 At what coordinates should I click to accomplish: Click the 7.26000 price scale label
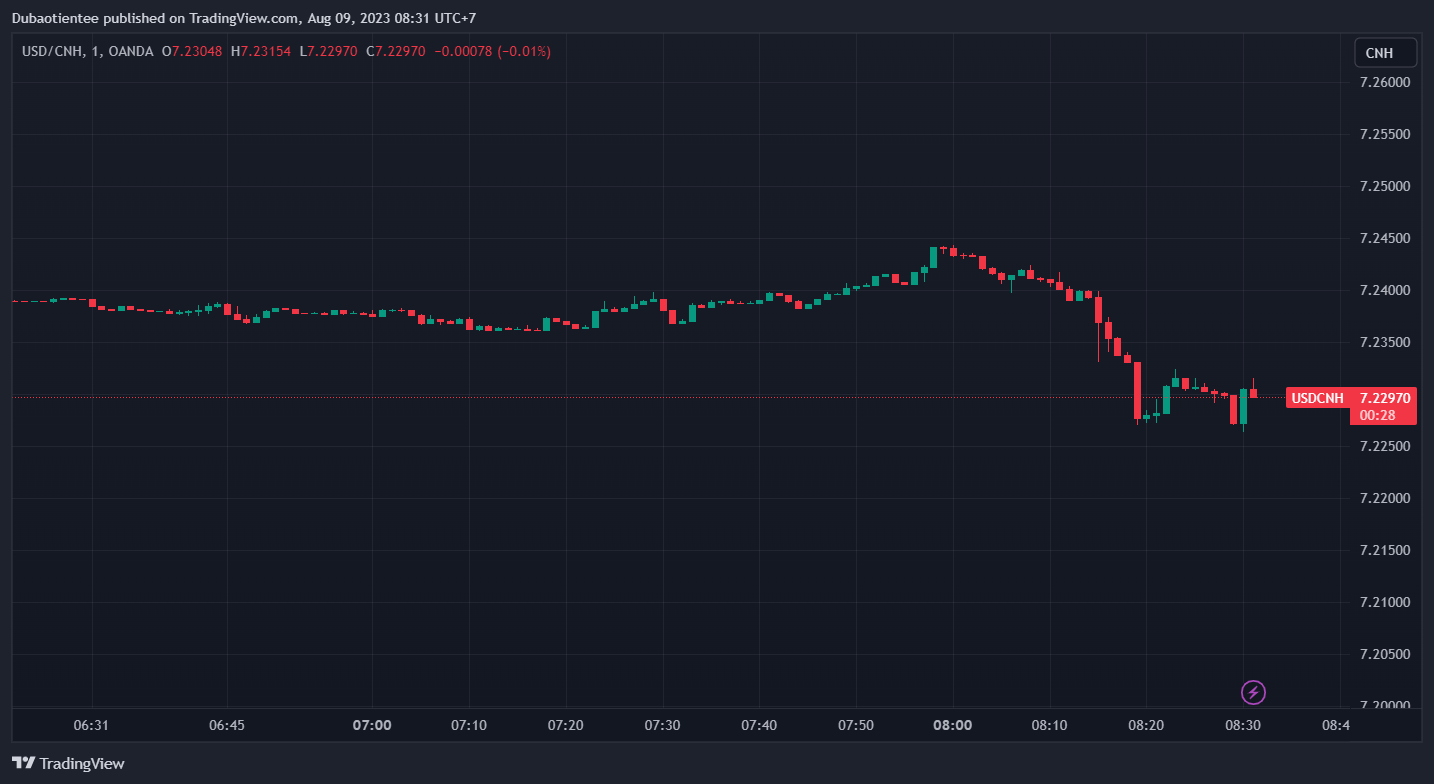pos(1385,82)
